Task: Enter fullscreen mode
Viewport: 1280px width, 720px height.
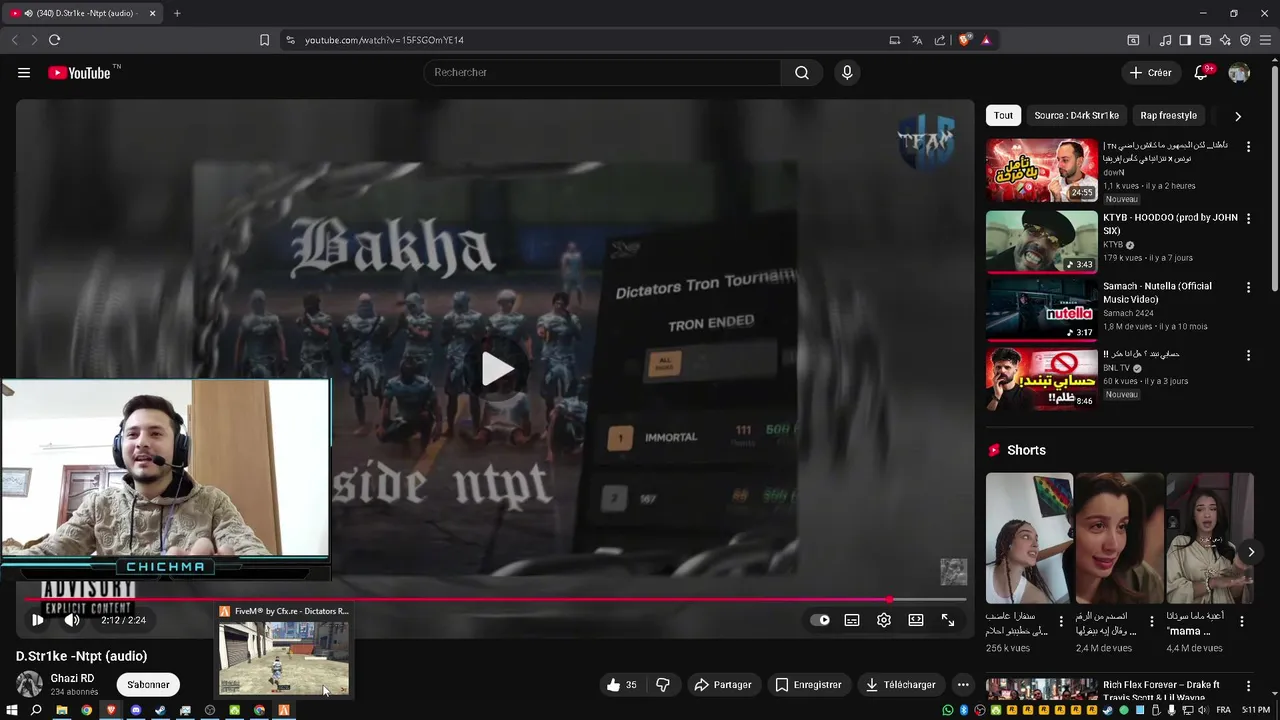Action: pos(948,620)
